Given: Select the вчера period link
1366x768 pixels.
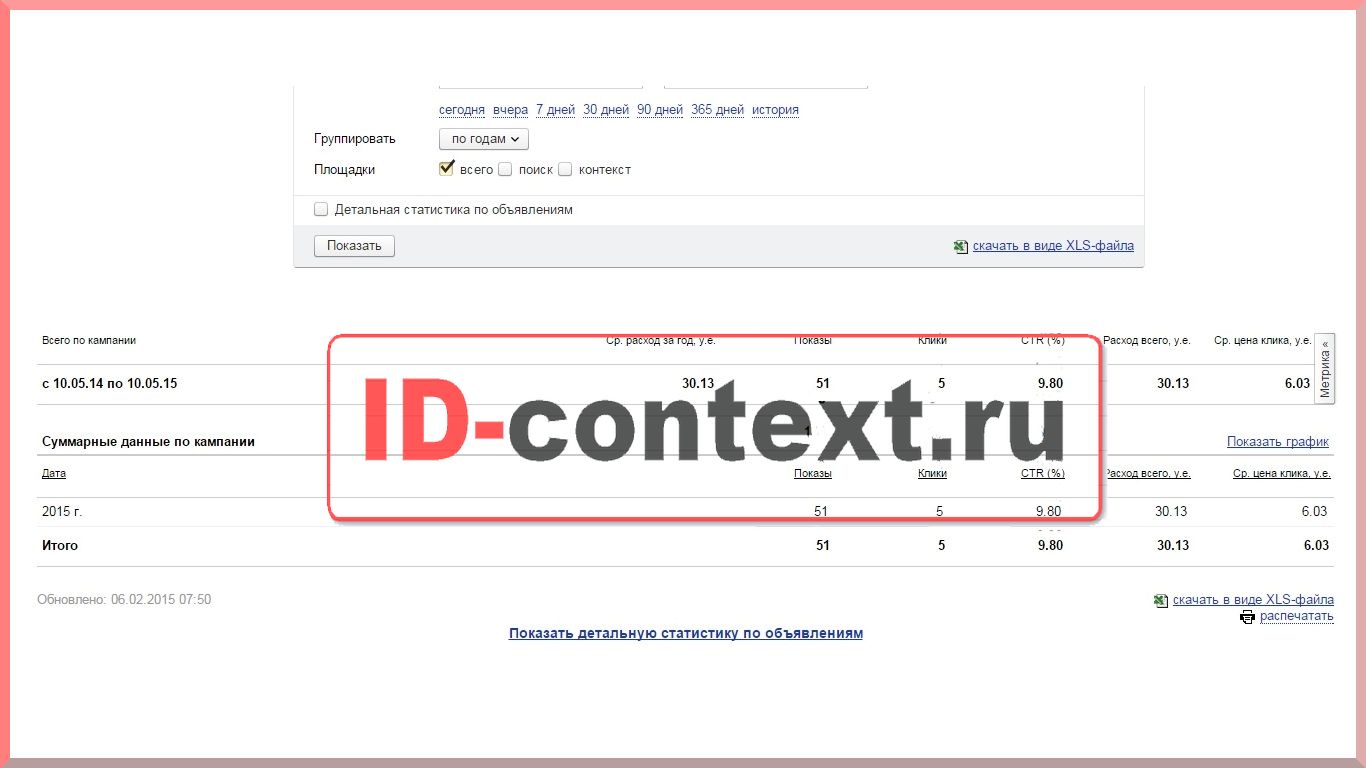Looking at the screenshot, I should (510, 110).
